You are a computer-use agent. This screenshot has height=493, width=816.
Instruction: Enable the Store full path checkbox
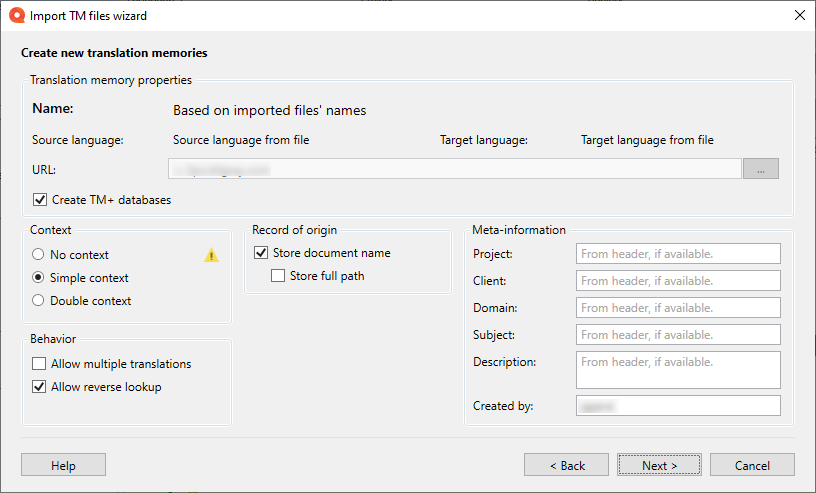[279, 276]
